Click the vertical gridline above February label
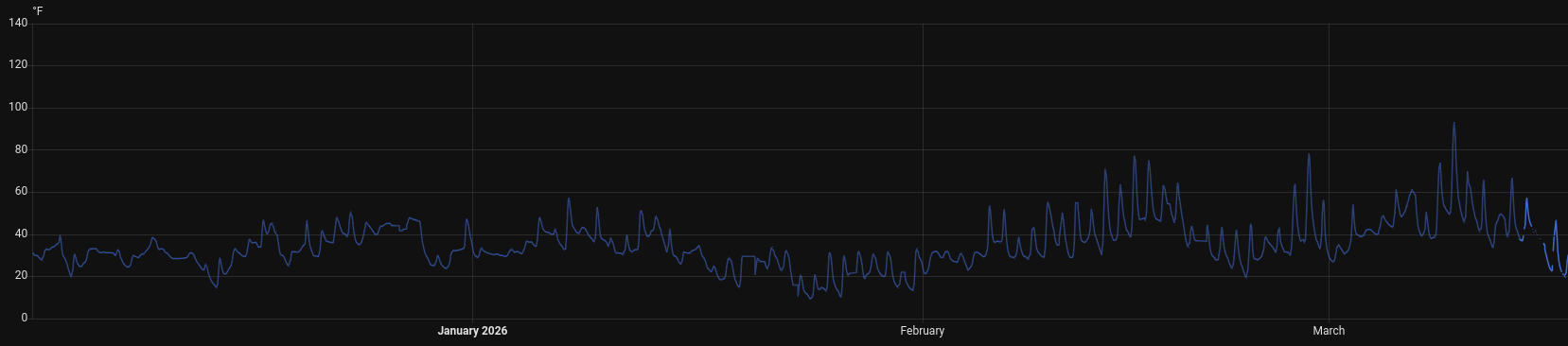 (923, 170)
